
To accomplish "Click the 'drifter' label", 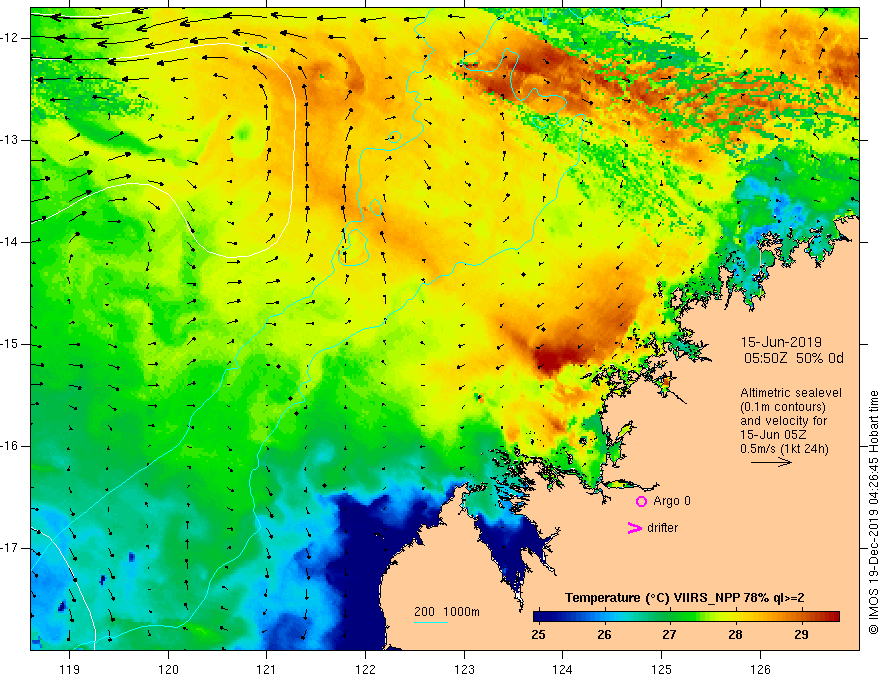I will pos(662,528).
